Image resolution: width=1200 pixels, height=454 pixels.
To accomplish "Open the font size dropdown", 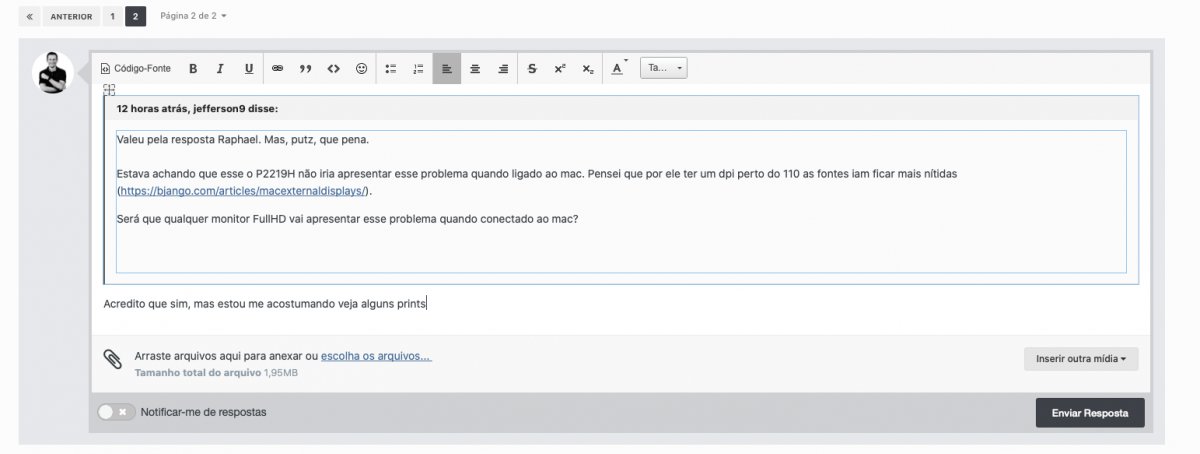I will pyautogui.click(x=664, y=69).
